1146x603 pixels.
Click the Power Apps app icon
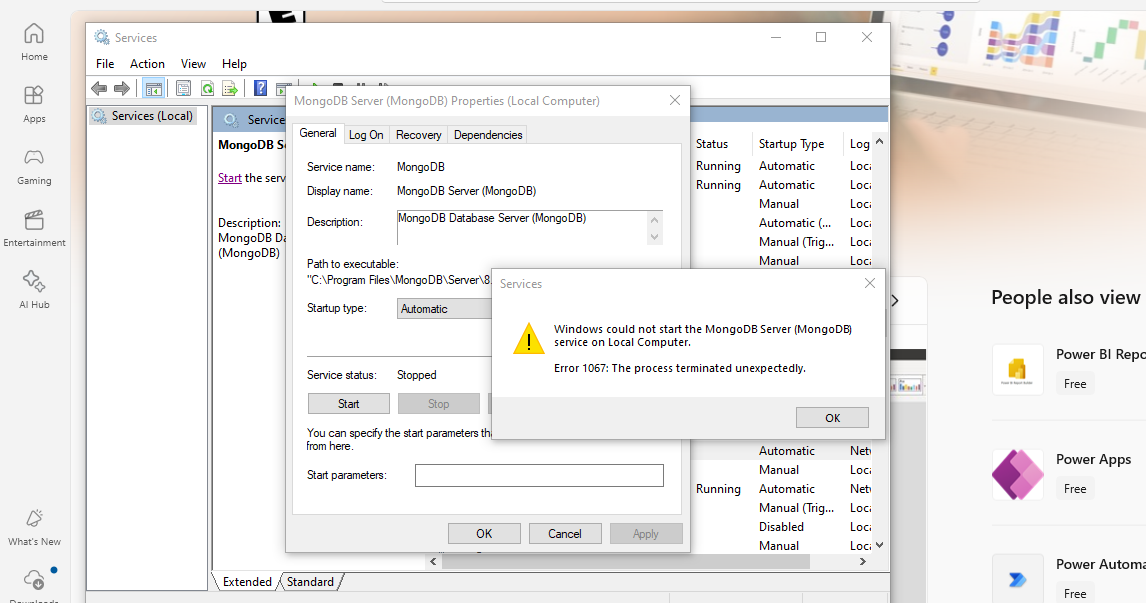coord(1017,474)
